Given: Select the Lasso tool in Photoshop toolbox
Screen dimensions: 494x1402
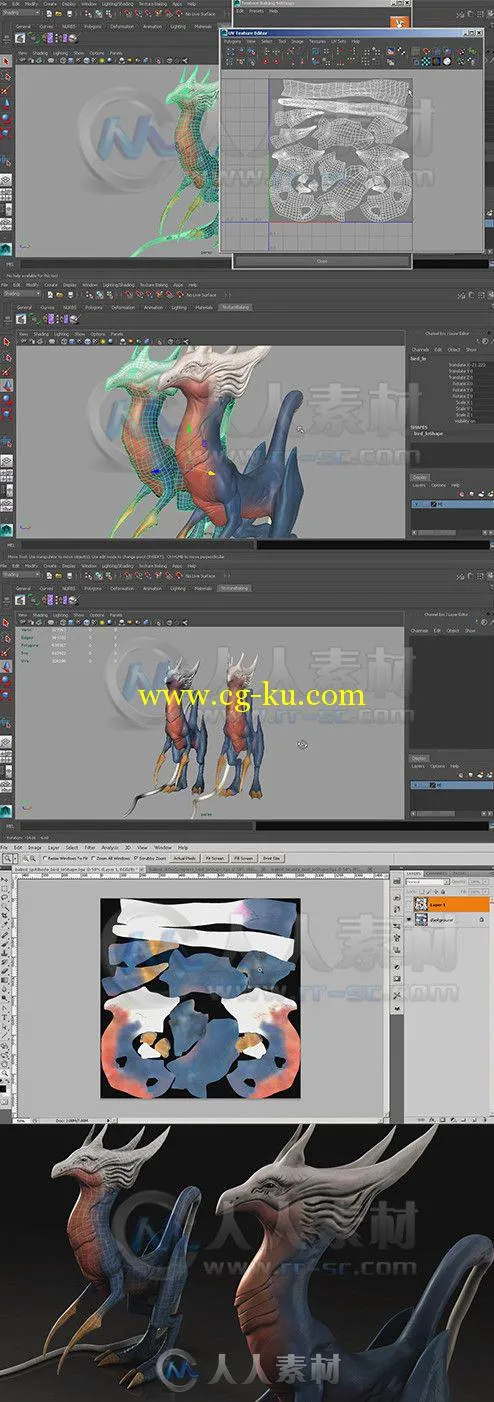Looking at the screenshot, I should (6, 897).
